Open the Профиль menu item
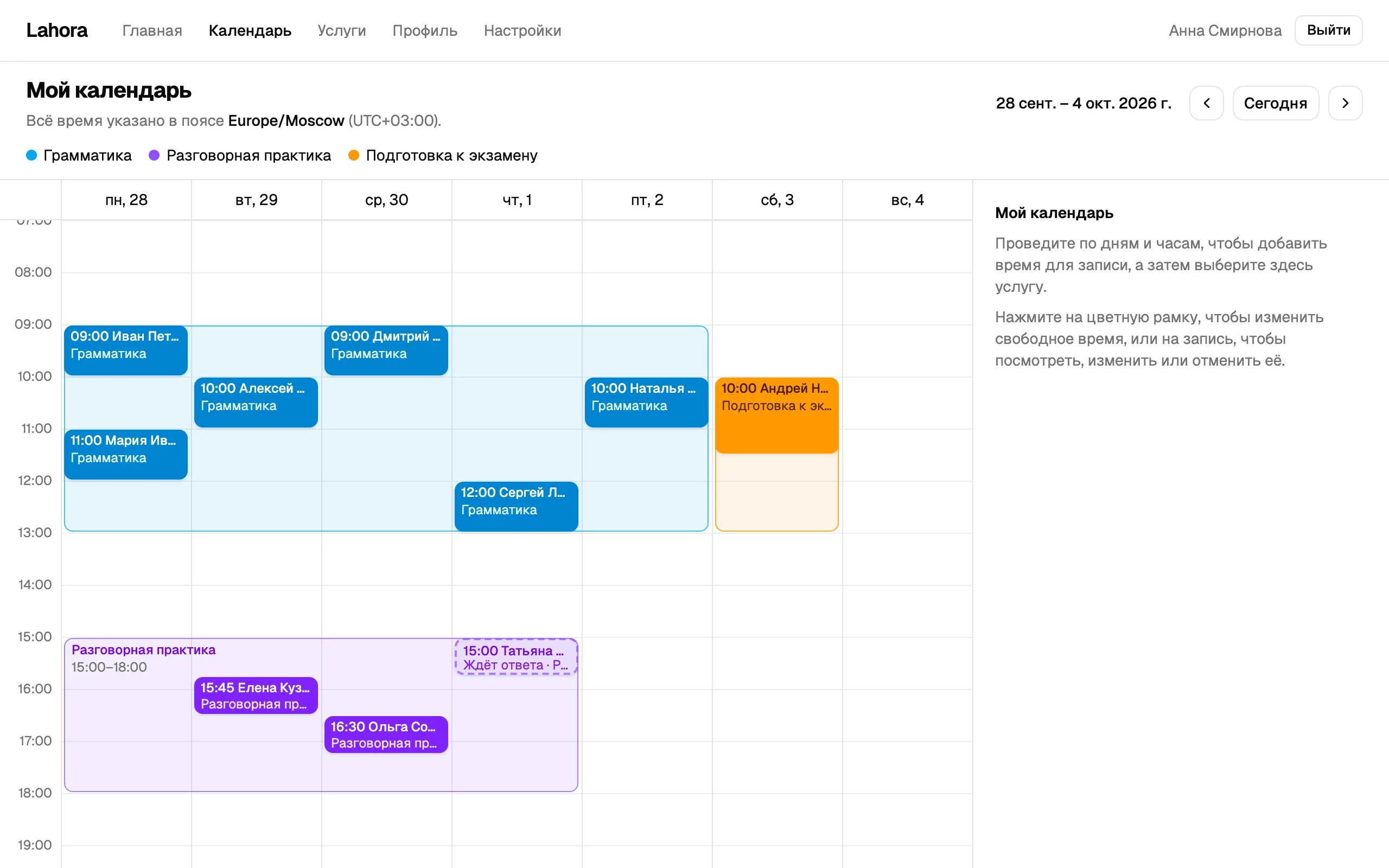 (x=425, y=30)
